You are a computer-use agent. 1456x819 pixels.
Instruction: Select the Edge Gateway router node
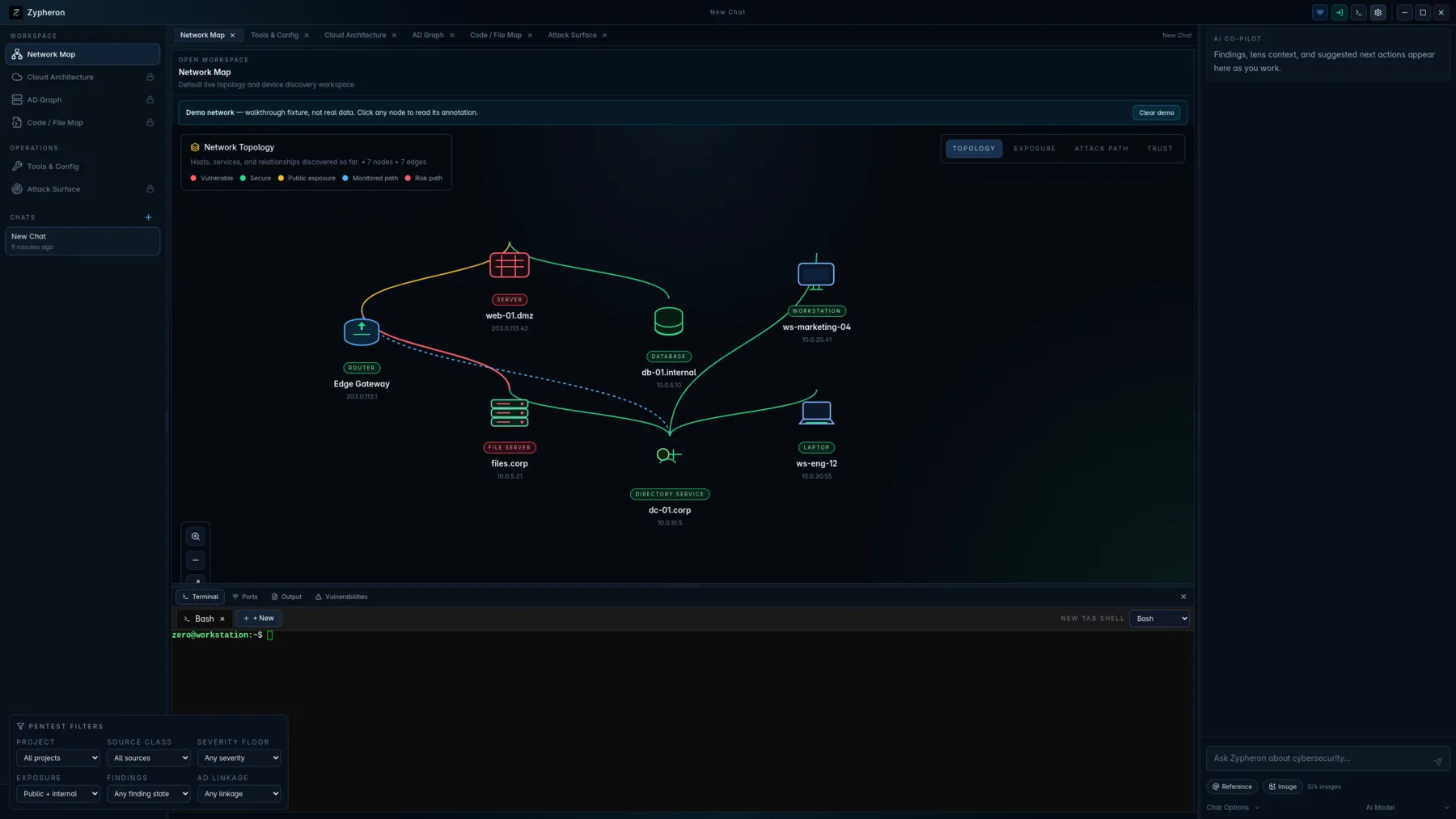pyautogui.click(x=362, y=331)
